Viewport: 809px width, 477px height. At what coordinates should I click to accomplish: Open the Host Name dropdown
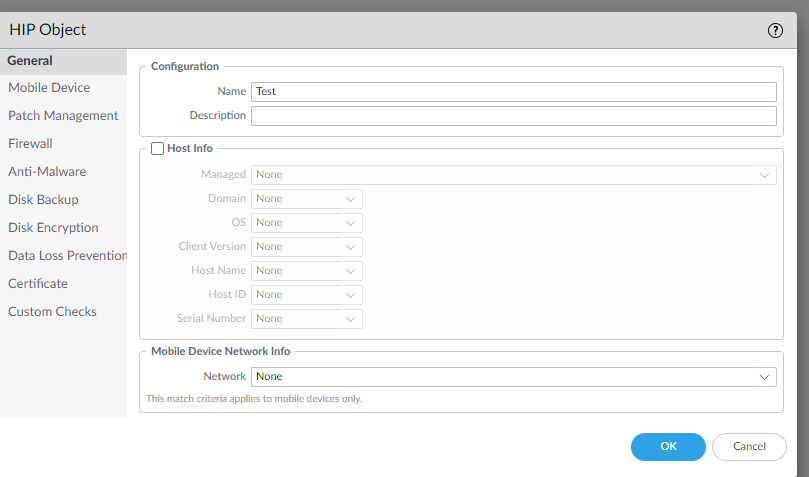(307, 270)
